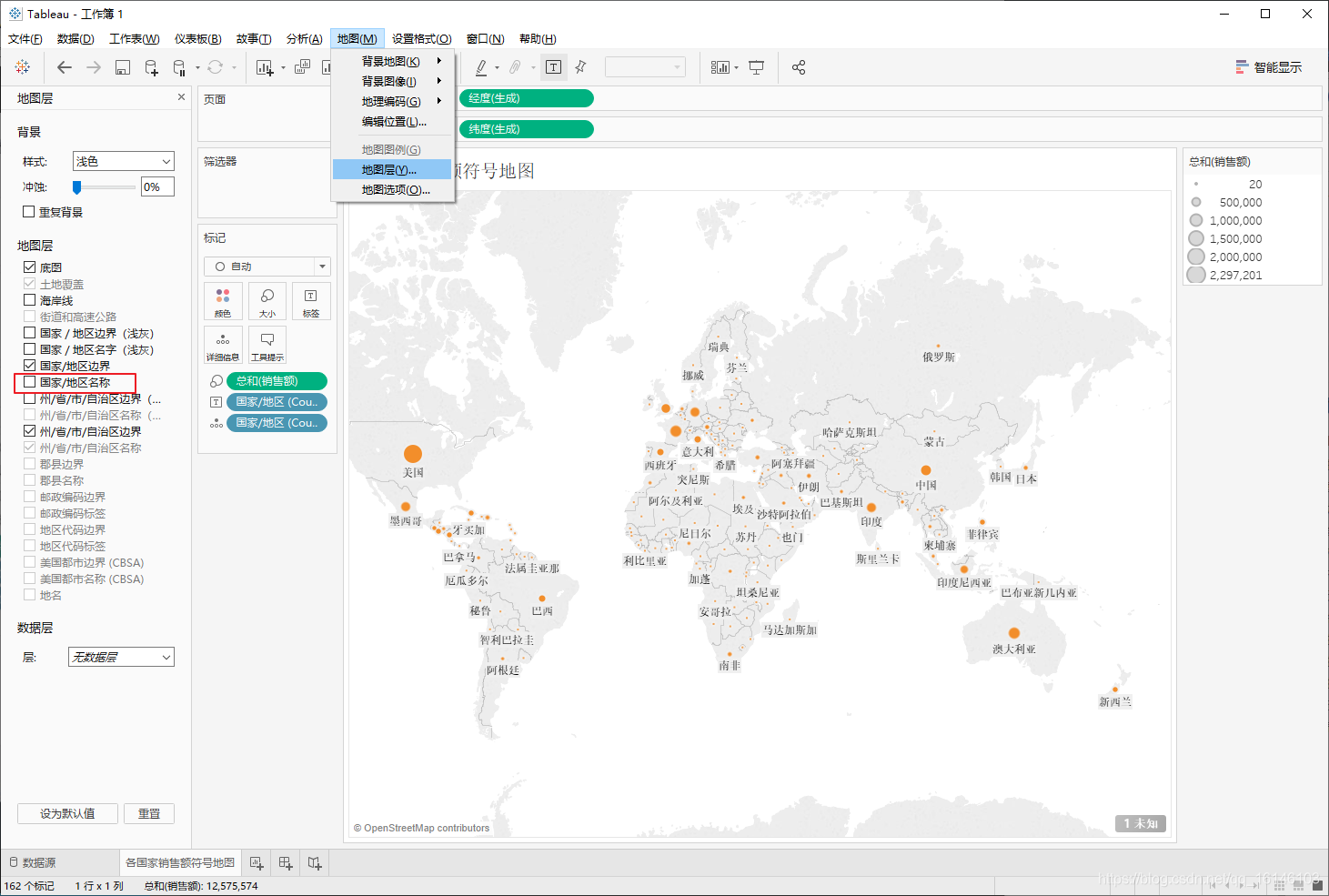Viewport: 1329px width, 896px height.
Task: Expand the highlight pen dropdown arrow
Action: (x=498, y=68)
